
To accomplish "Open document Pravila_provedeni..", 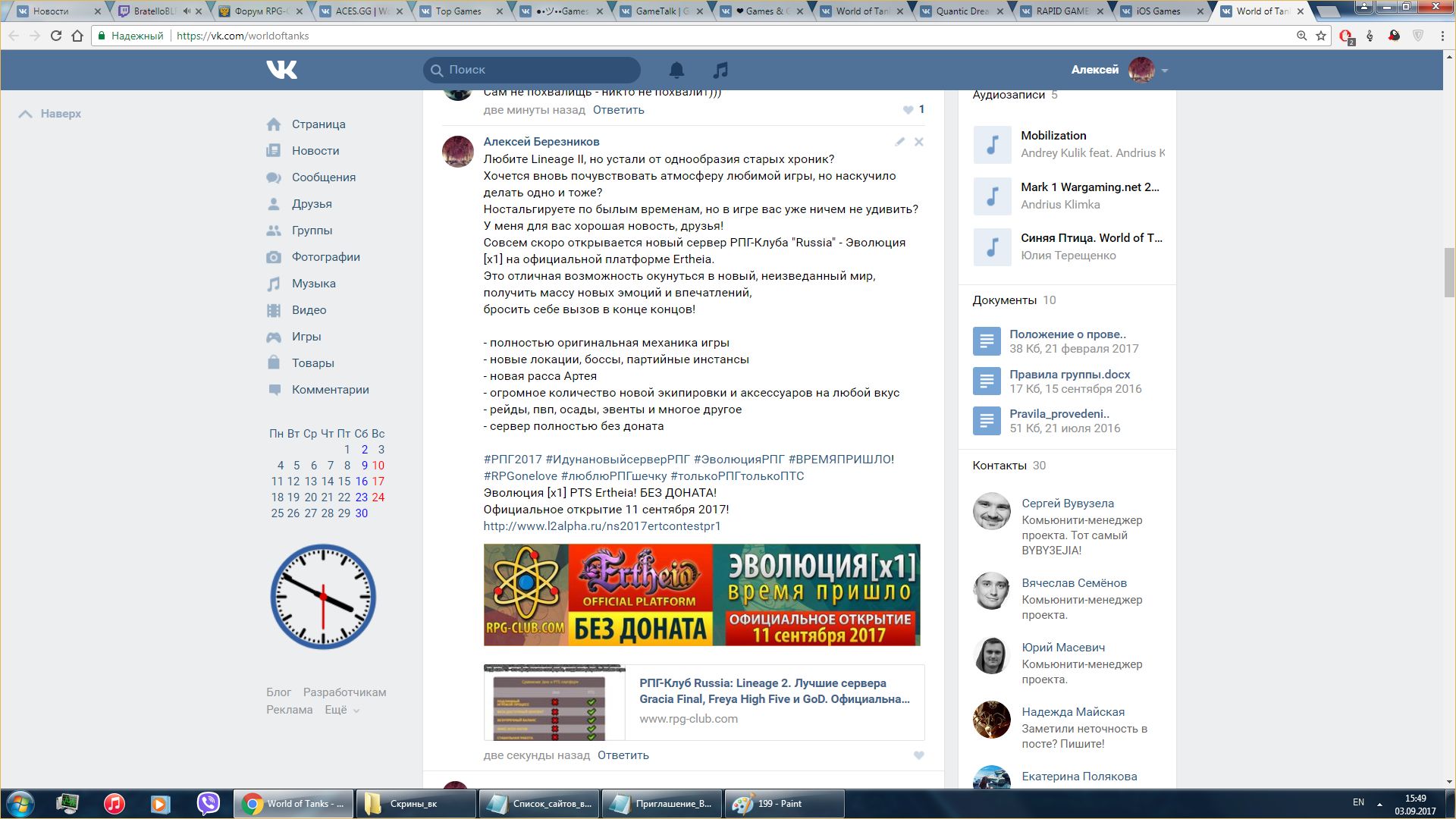I will coord(1059,414).
